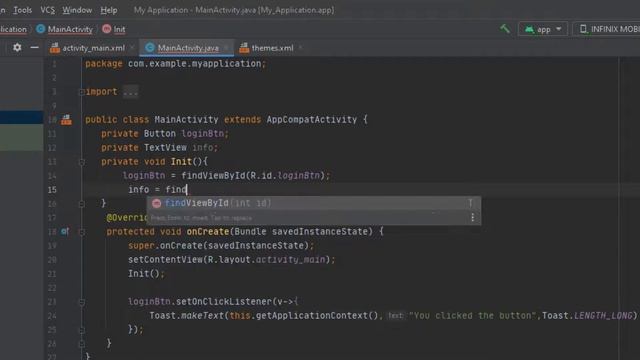The image size is (640, 360).
Task: Open the VCS menu
Action: click(x=47, y=10)
